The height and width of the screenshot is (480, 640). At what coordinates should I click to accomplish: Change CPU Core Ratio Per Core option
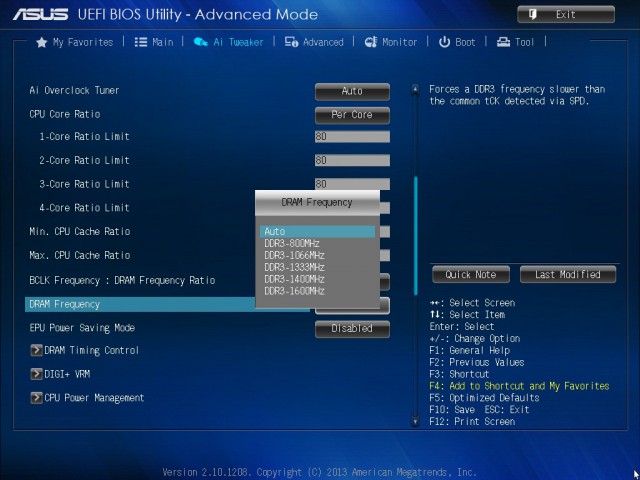[x=352, y=115]
